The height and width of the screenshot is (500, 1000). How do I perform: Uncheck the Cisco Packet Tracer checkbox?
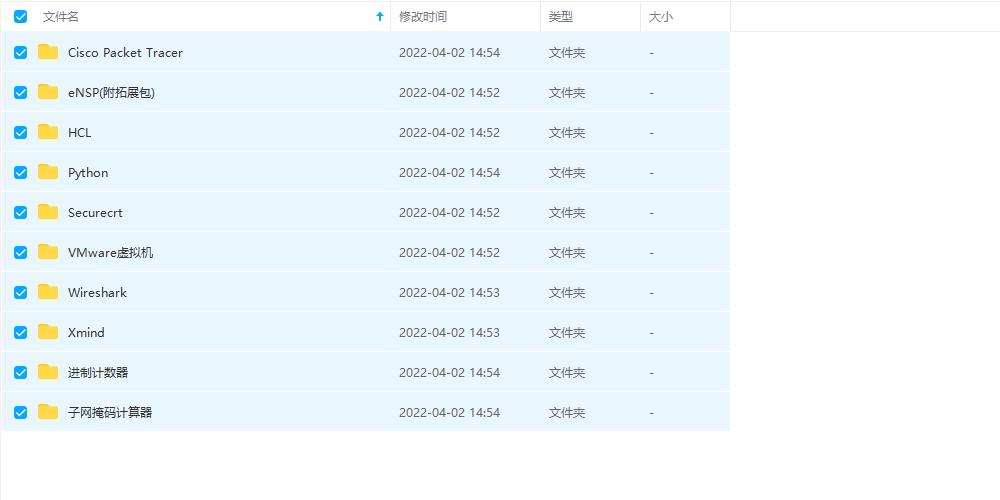click(x=20, y=52)
